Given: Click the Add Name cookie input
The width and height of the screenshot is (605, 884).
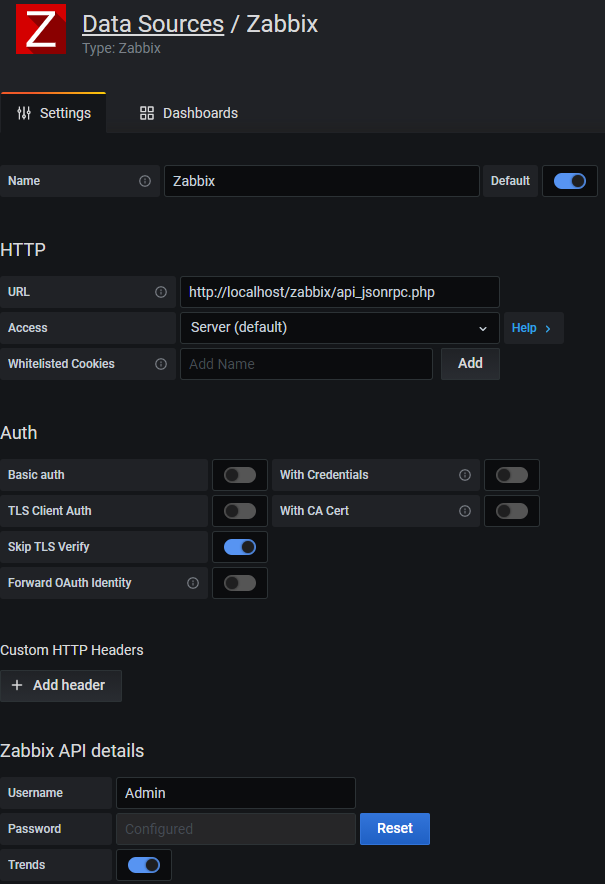Looking at the screenshot, I should coord(306,364).
